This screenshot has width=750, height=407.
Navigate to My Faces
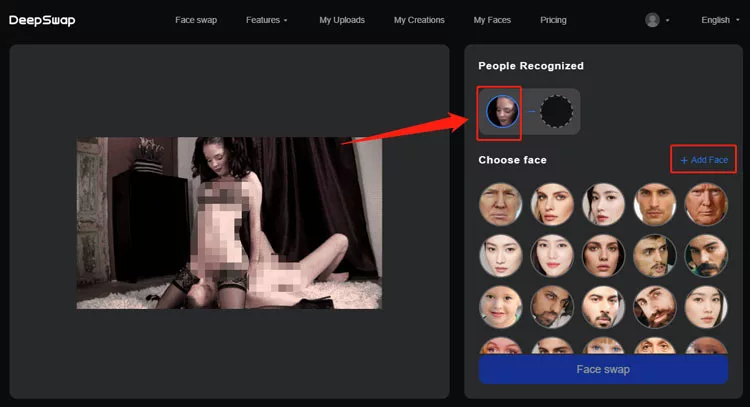click(x=492, y=20)
